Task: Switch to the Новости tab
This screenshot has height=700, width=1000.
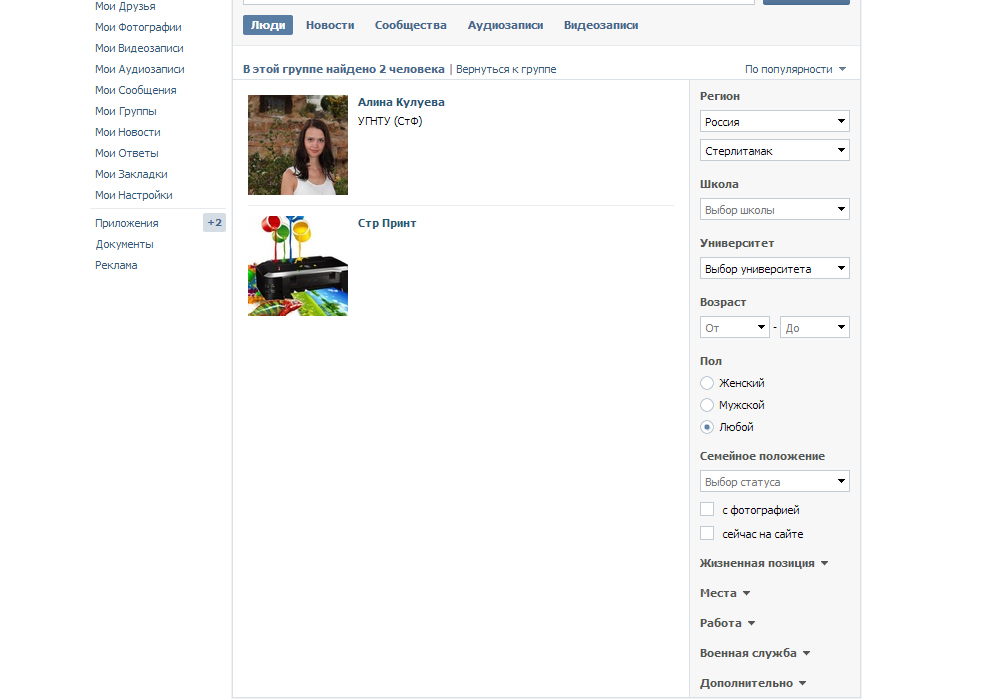Action: 330,25
